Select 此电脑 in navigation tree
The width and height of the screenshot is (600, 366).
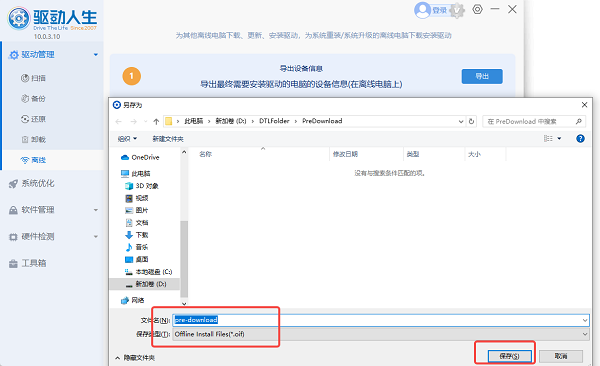click(135, 174)
